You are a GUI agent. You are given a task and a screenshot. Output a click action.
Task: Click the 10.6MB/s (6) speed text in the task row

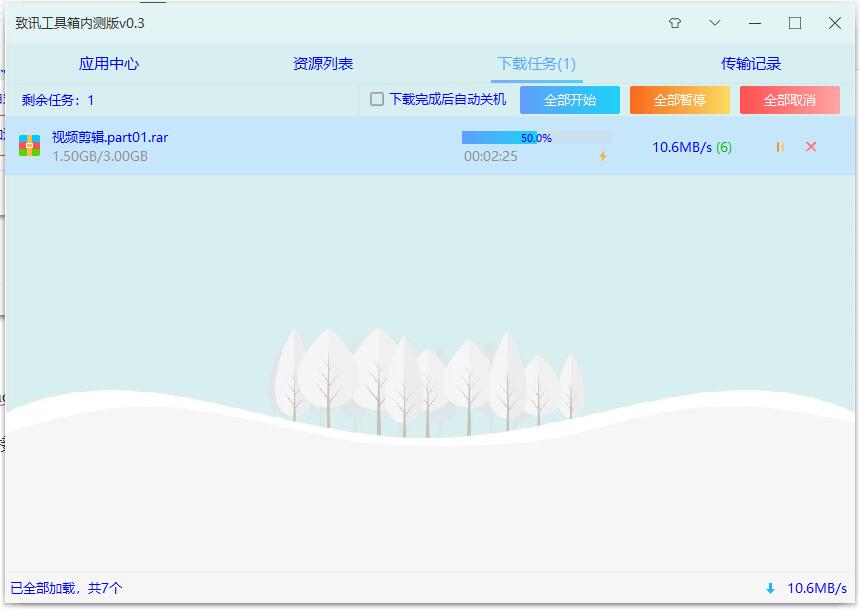point(692,147)
